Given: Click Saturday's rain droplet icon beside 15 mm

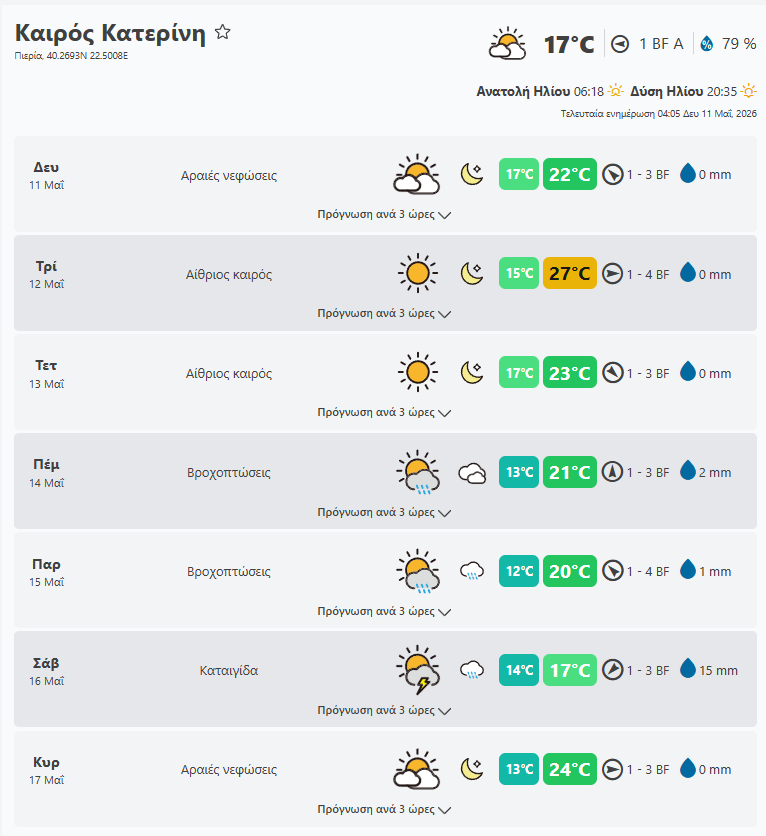Looking at the screenshot, I should click(x=688, y=669).
